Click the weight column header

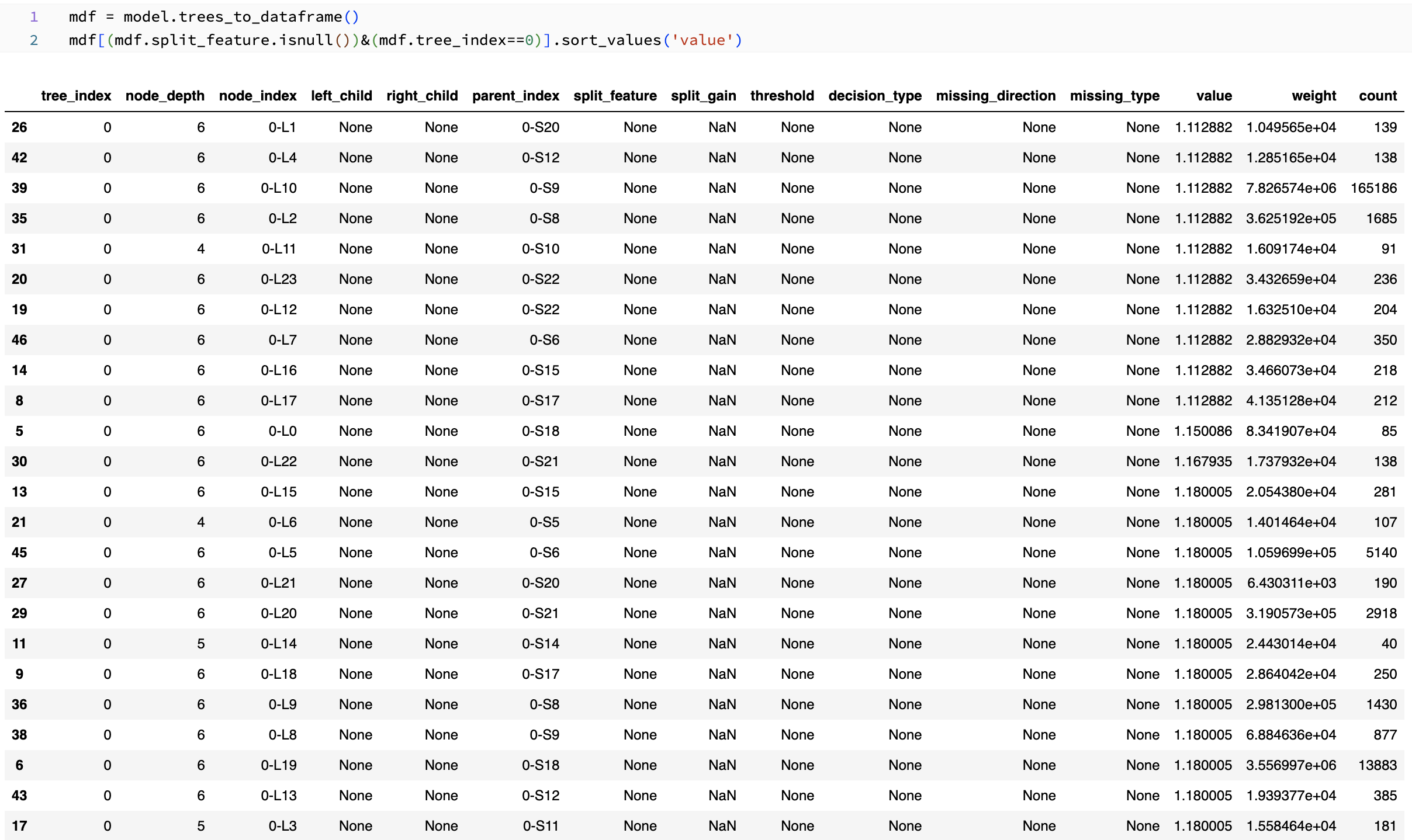(1314, 95)
